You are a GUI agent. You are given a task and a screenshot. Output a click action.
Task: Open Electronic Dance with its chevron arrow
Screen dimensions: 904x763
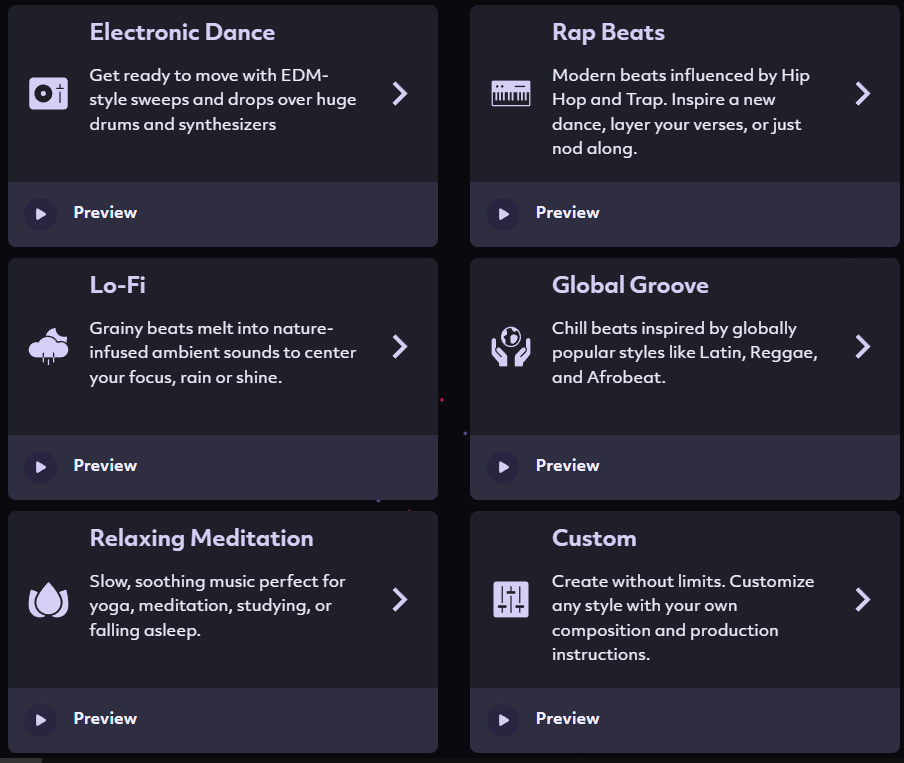pos(400,93)
